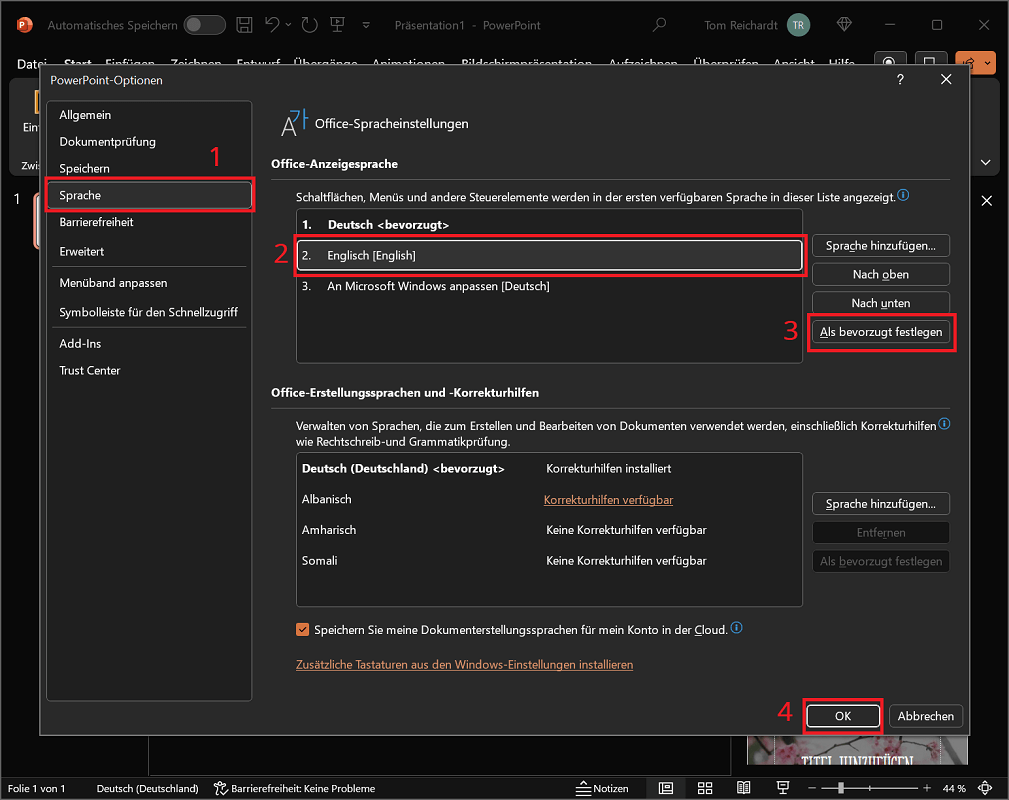Select the Sprache category

[149, 195]
